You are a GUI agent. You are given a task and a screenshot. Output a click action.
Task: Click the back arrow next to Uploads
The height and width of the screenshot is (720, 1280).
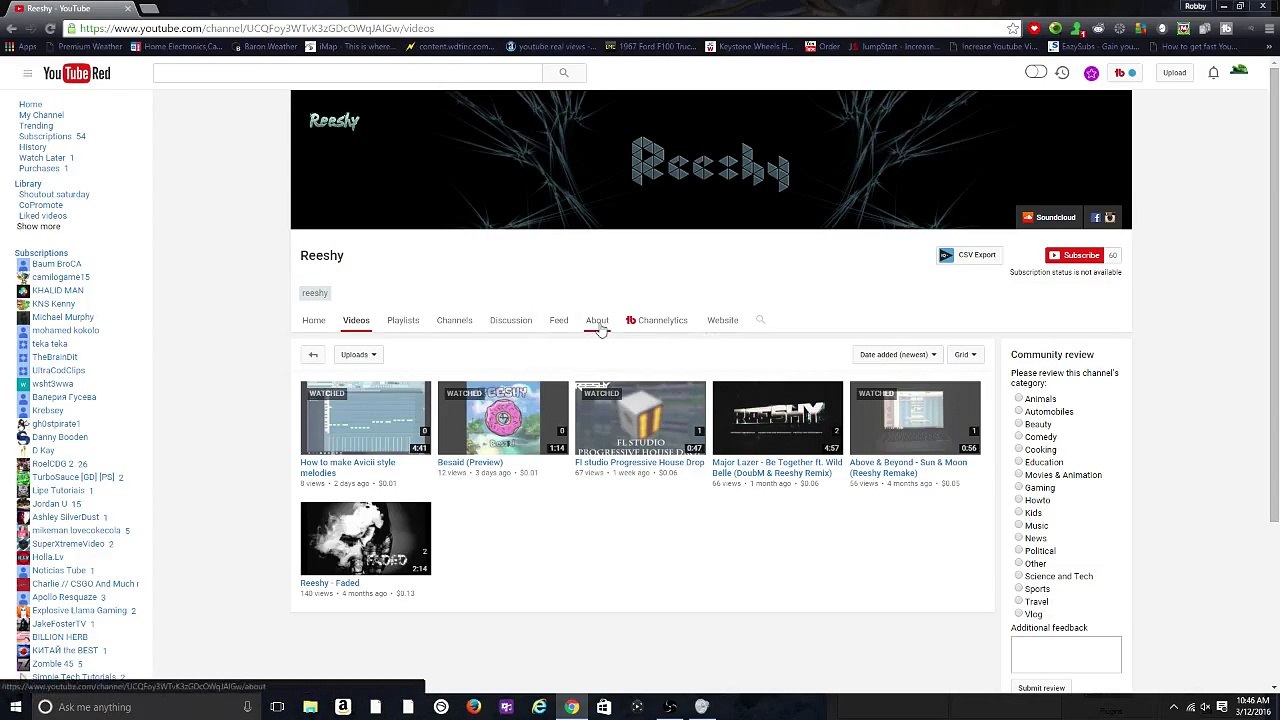click(x=313, y=354)
